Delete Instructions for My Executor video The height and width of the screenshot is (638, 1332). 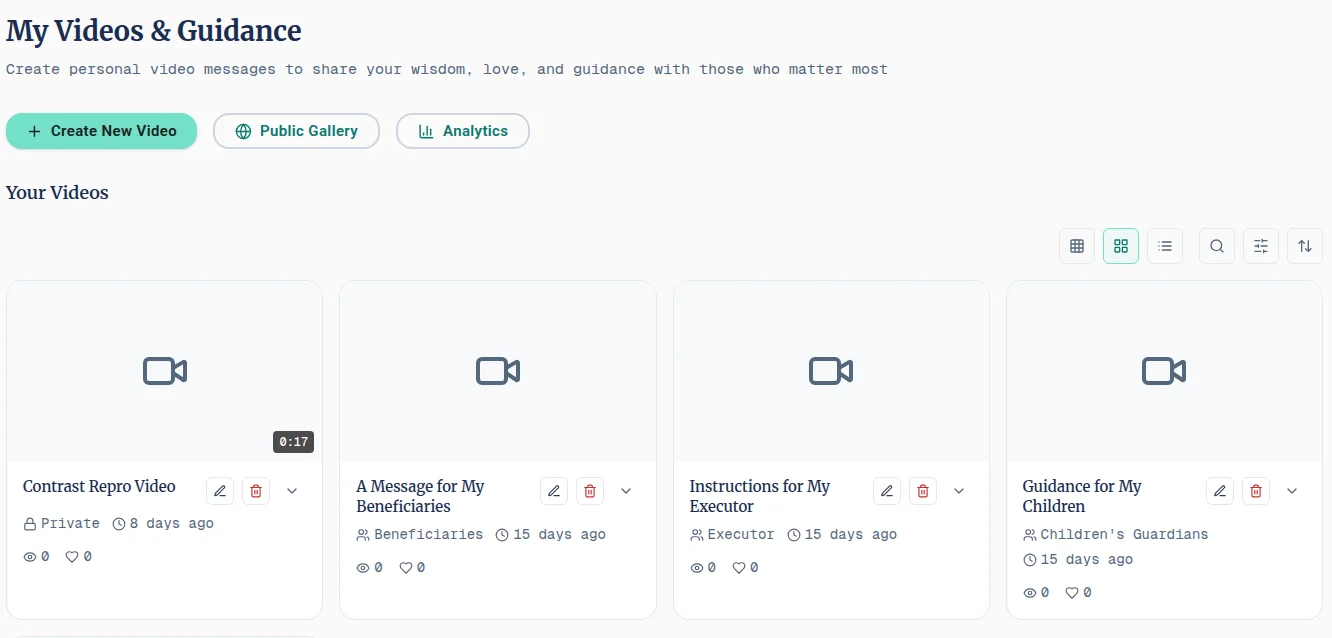pyautogui.click(x=923, y=491)
